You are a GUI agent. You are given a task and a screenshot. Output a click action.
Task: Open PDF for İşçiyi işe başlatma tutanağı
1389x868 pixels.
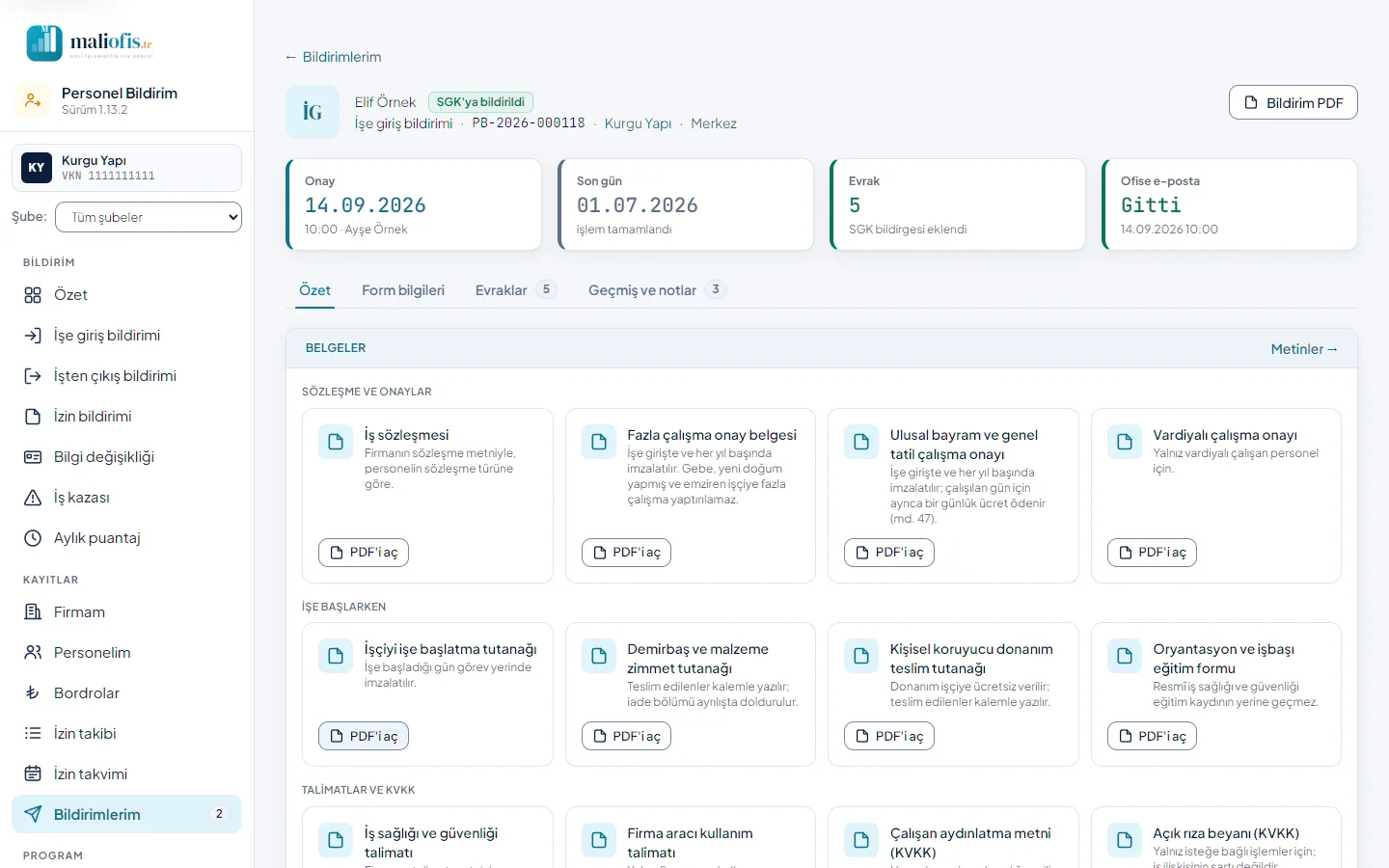pyautogui.click(x=364, y=736)
